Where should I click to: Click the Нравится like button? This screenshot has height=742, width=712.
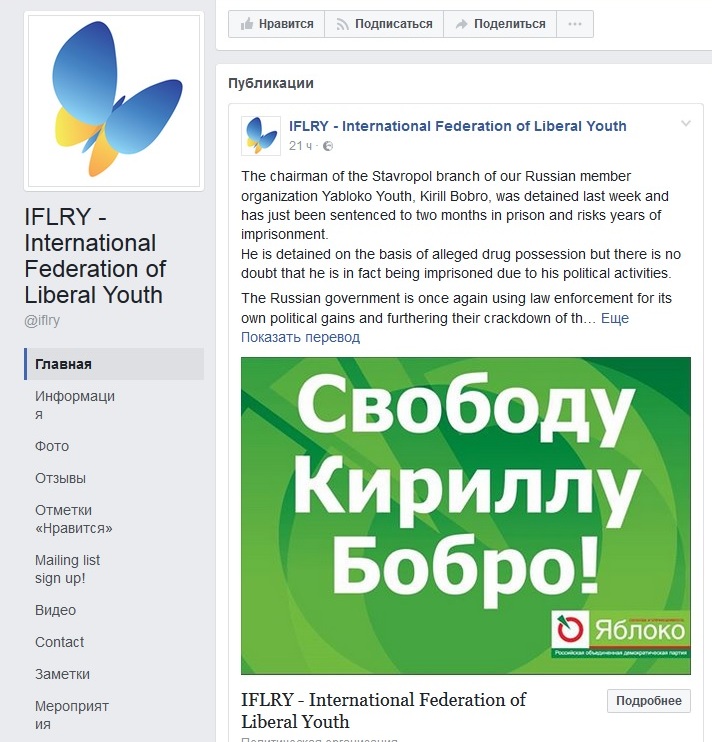276,24
